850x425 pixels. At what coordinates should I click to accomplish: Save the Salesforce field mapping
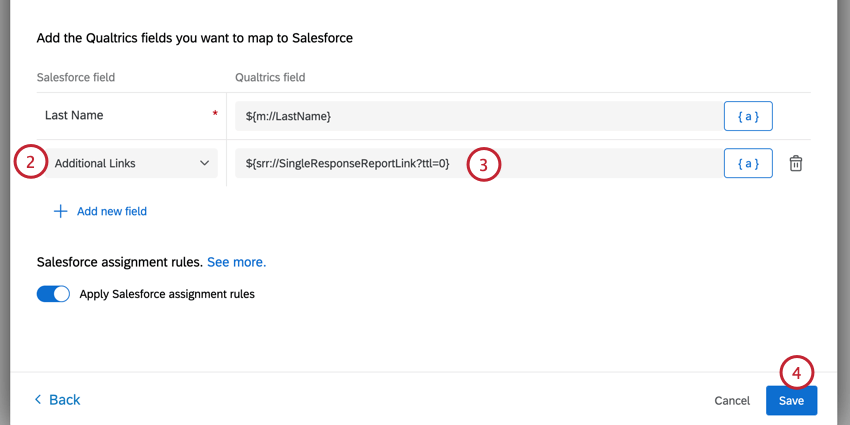(791, 400)
